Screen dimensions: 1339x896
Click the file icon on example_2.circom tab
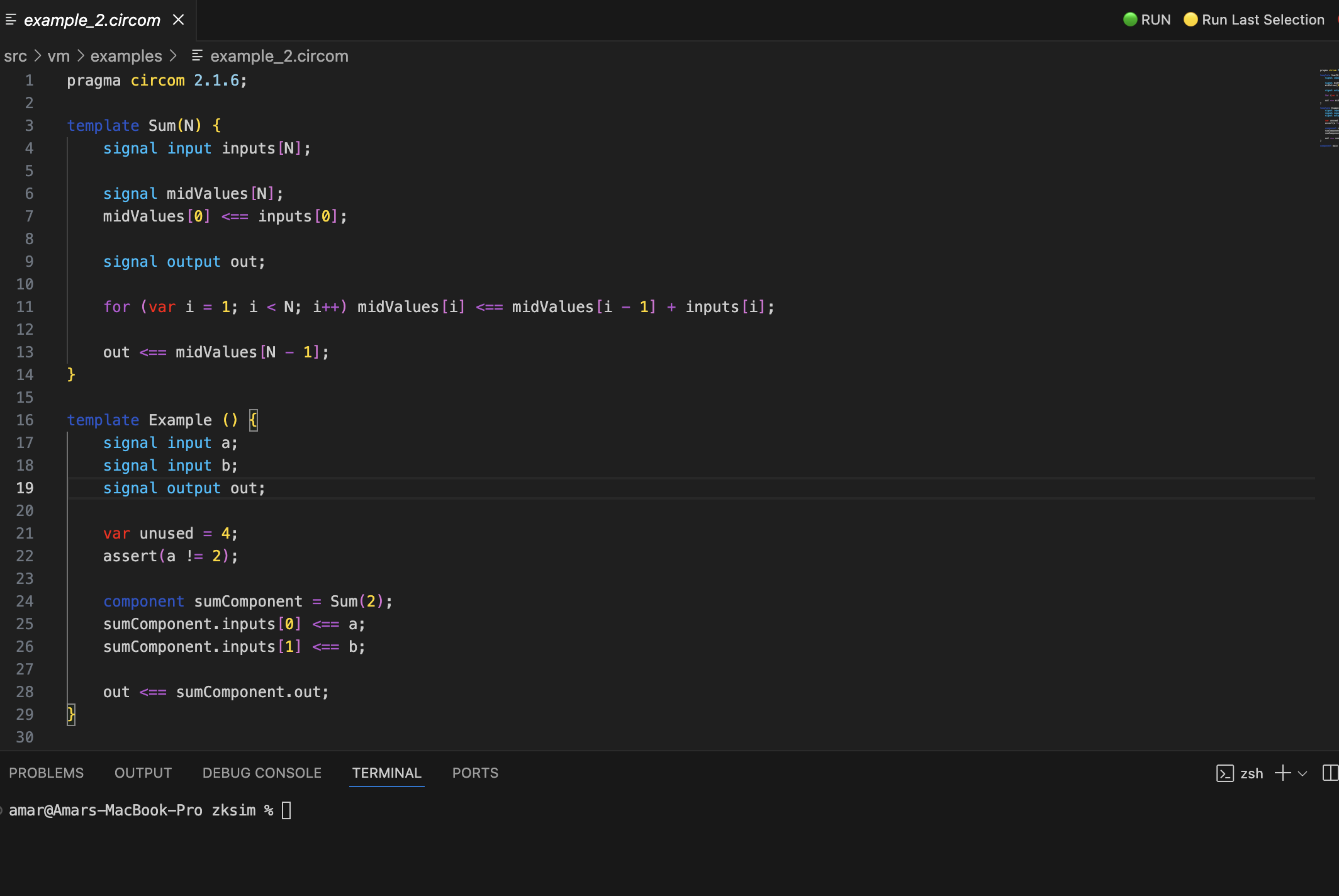click(11, 20)
